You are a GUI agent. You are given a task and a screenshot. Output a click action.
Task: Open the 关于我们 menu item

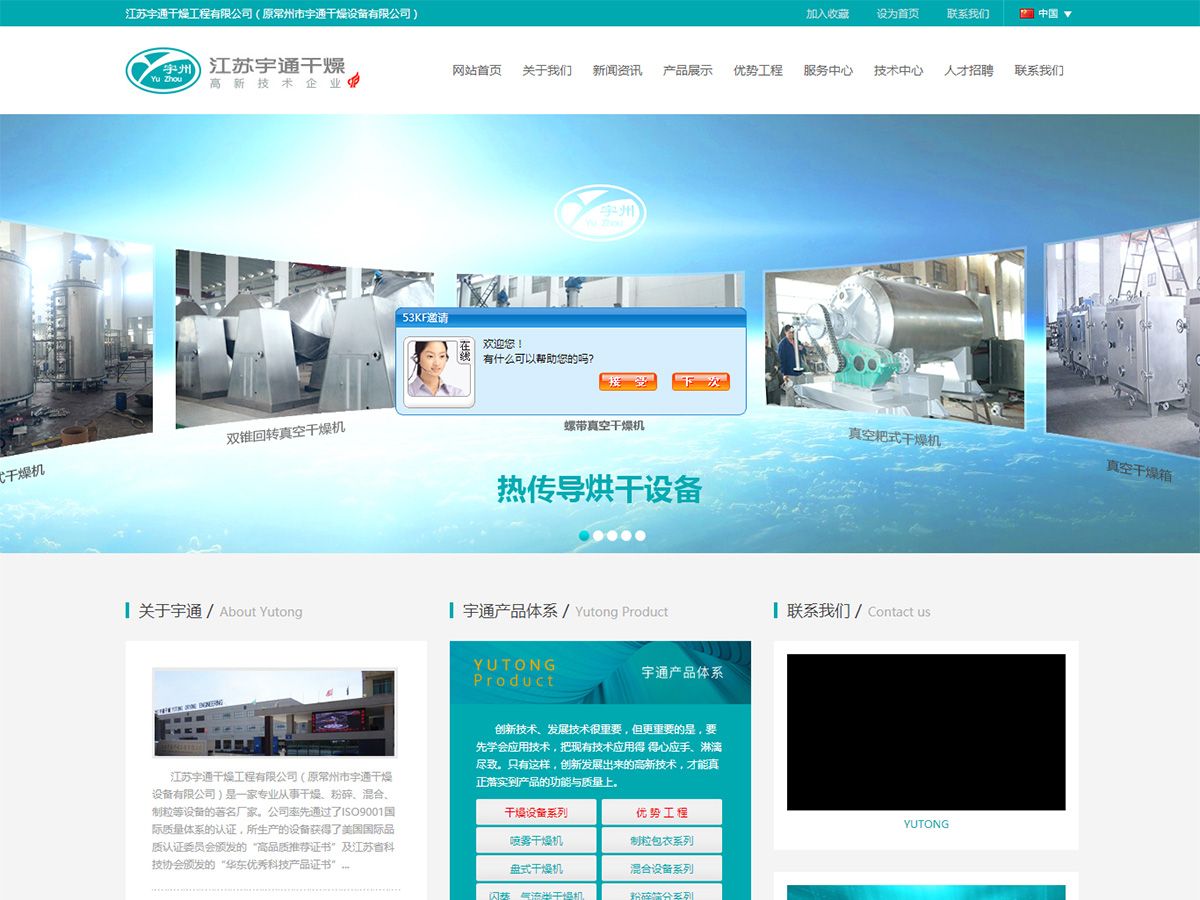point(547,71)
